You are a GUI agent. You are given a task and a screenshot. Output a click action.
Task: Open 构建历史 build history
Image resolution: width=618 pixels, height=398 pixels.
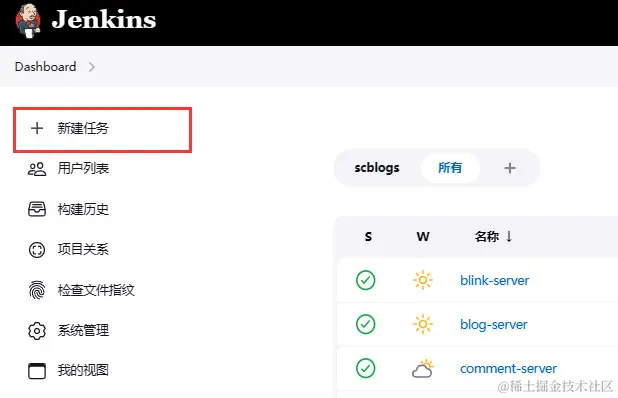(x=83, y=209)
